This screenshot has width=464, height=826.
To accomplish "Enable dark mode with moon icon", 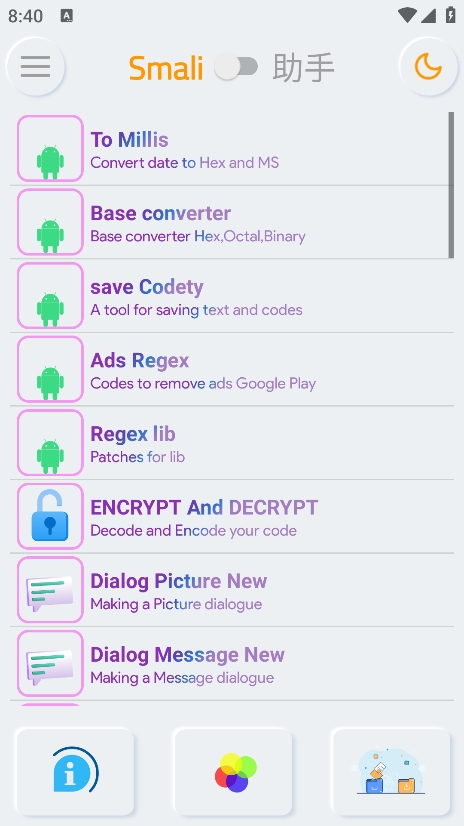I will pos(428,67).
